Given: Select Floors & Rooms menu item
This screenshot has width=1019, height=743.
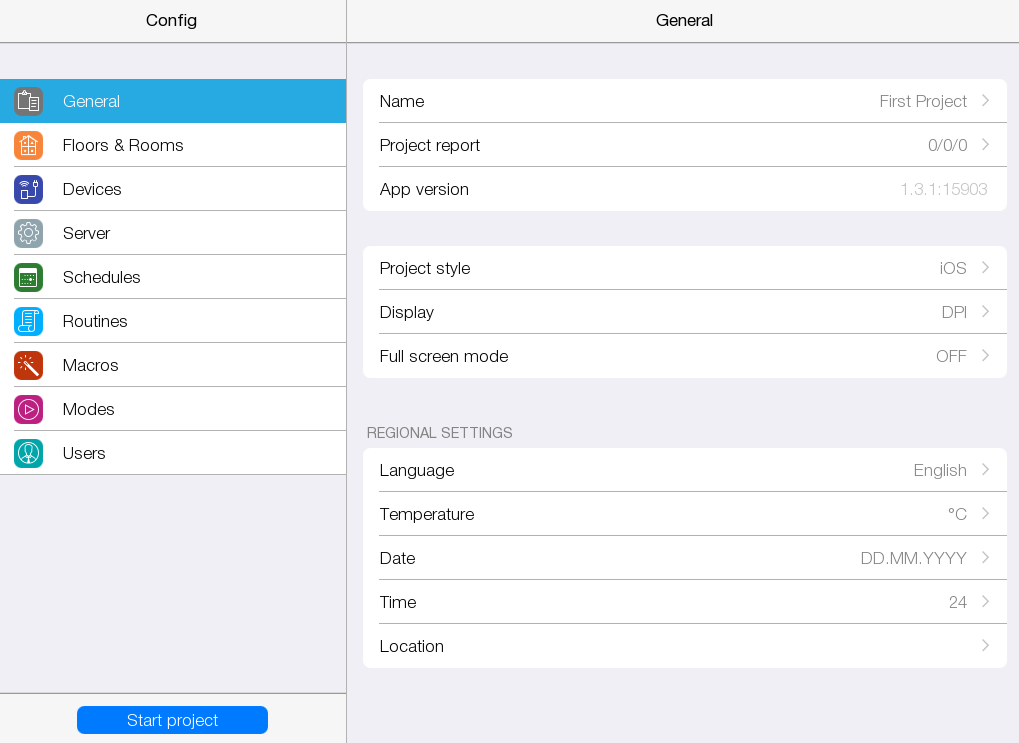Looking at the screenshot, I should coord(123,145).
